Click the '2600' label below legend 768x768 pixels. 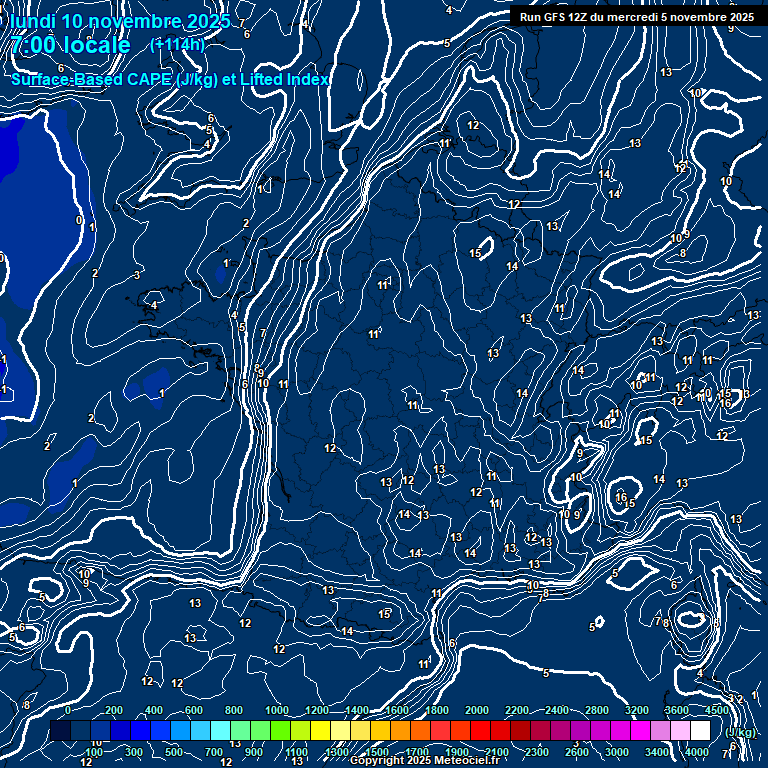577,752
